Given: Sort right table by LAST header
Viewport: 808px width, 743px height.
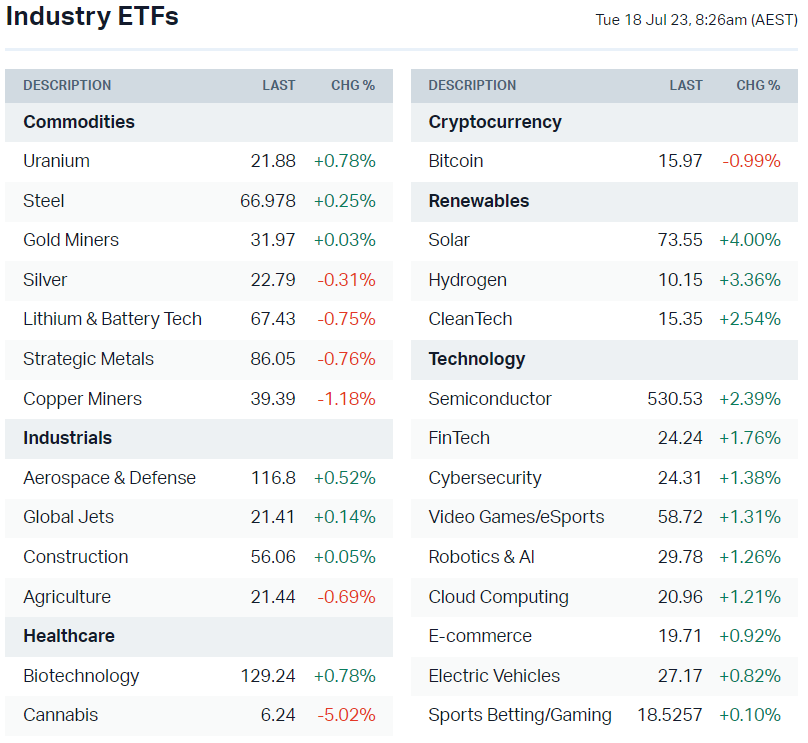Looking at the screenshot, I should tap(686, 86).
